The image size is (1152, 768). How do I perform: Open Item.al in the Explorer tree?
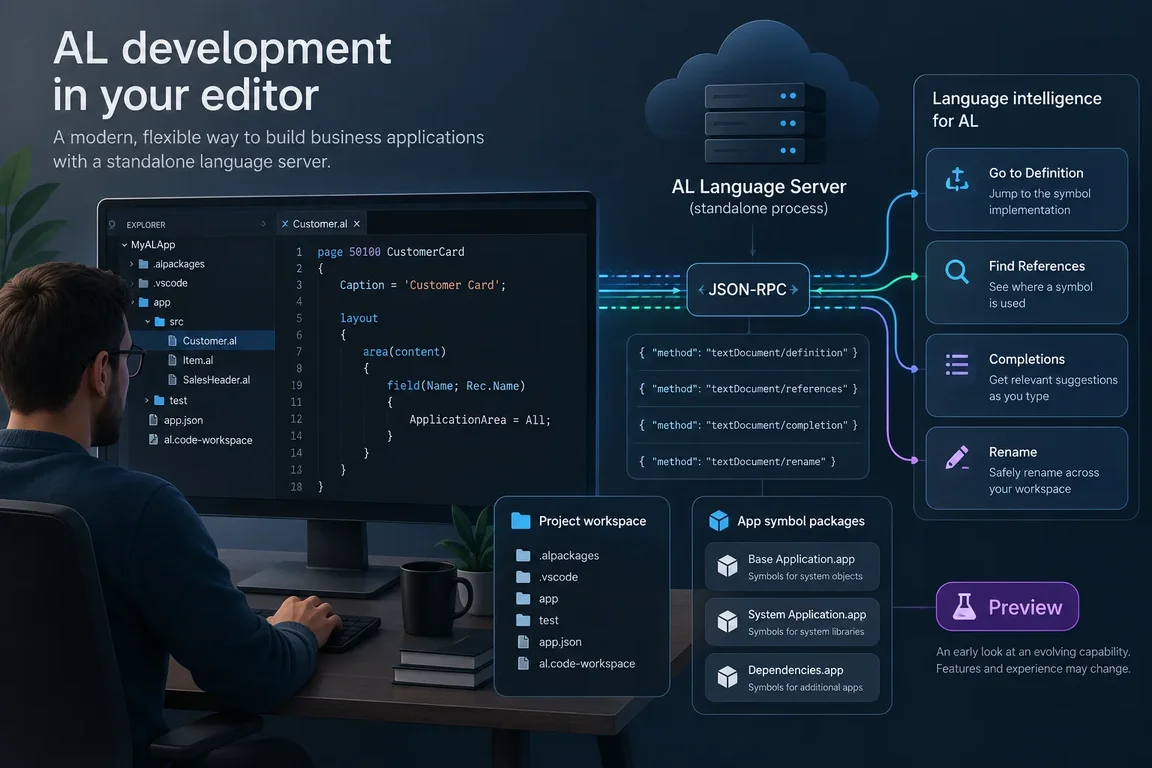coord(198,360)
